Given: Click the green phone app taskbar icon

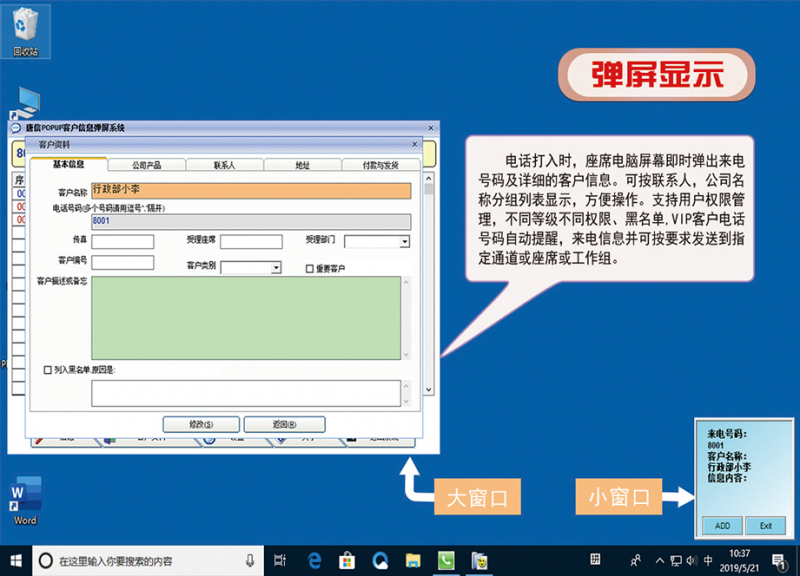Looking at the screenshot, I should click(x=446, y=560).
